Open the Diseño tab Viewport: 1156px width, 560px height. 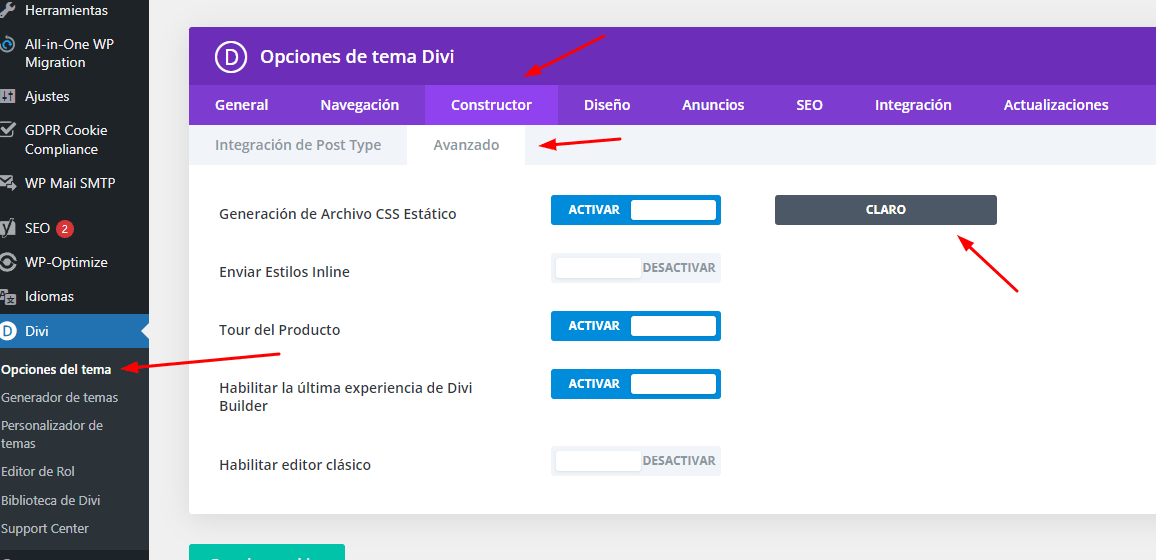click(x=607, y=105)
